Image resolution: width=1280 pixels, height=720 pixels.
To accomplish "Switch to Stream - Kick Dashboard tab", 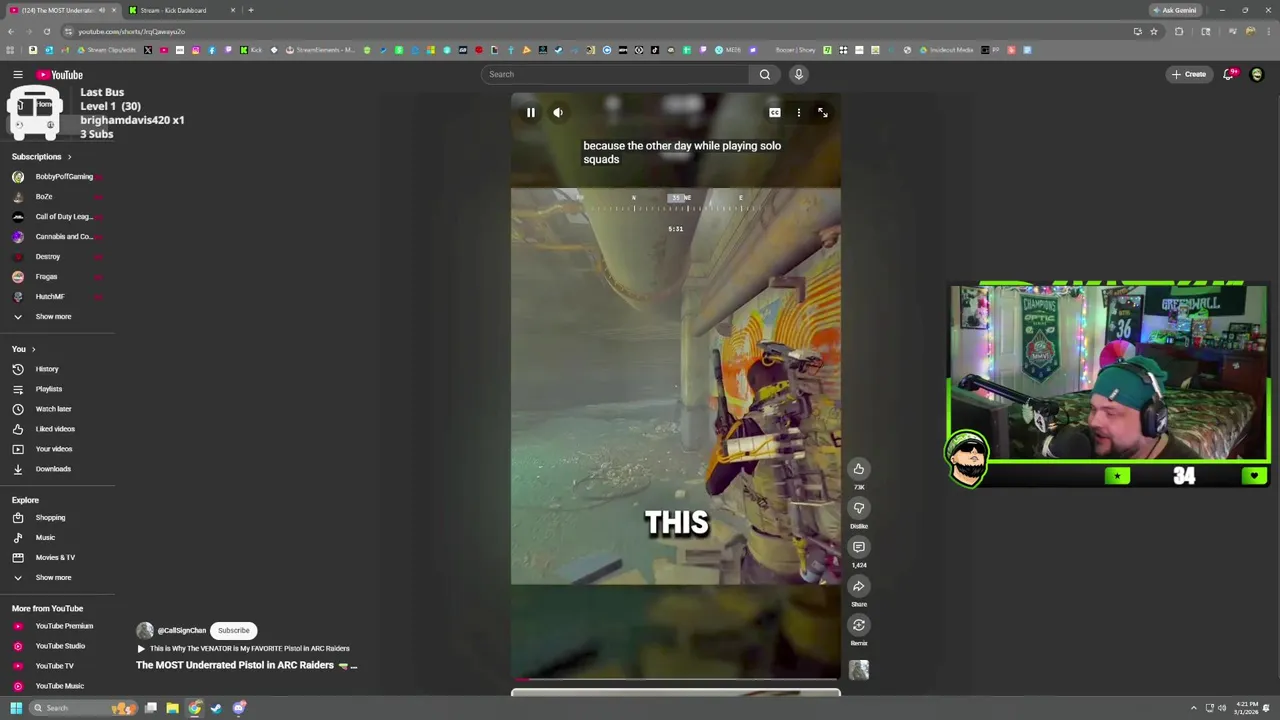I will (x=180, y=10).
